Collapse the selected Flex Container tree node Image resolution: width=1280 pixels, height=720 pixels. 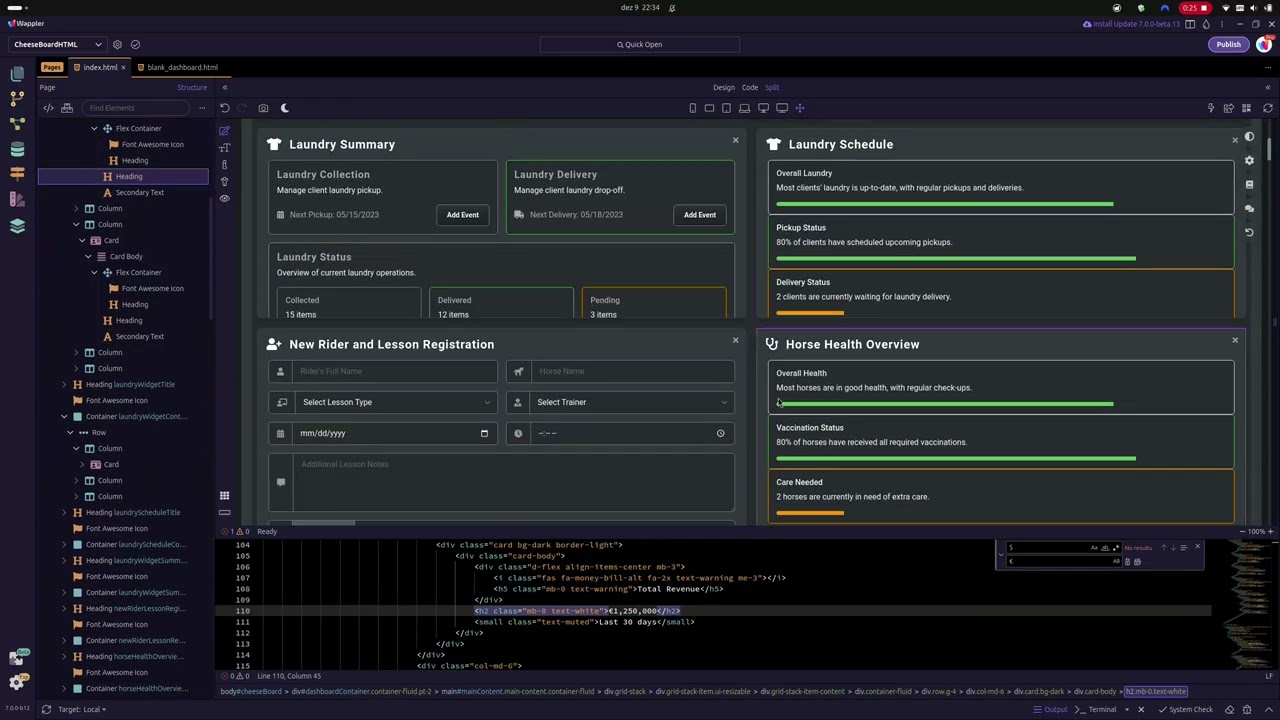point(94,128)
